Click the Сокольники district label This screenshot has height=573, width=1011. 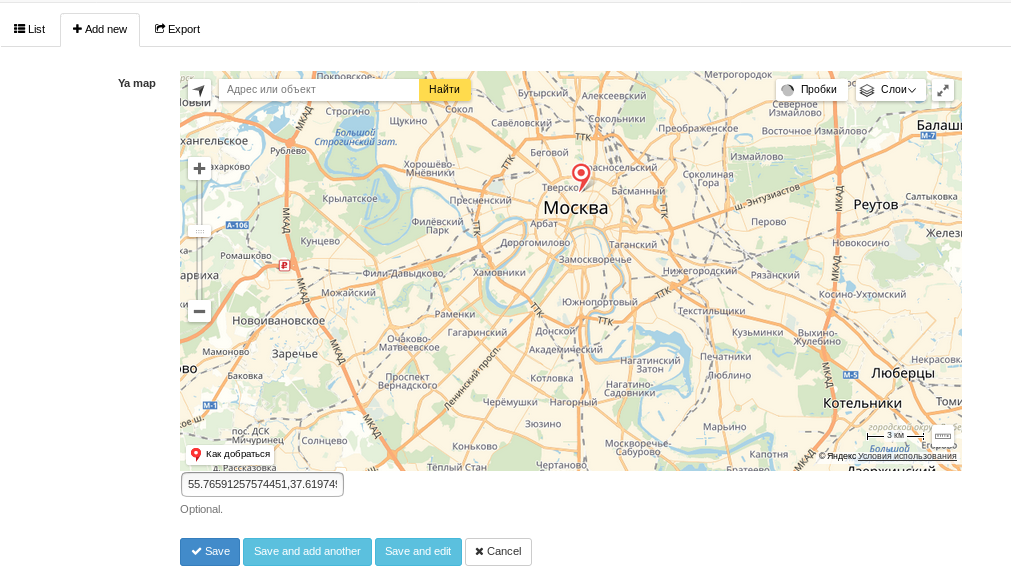[x=617, y=119]
